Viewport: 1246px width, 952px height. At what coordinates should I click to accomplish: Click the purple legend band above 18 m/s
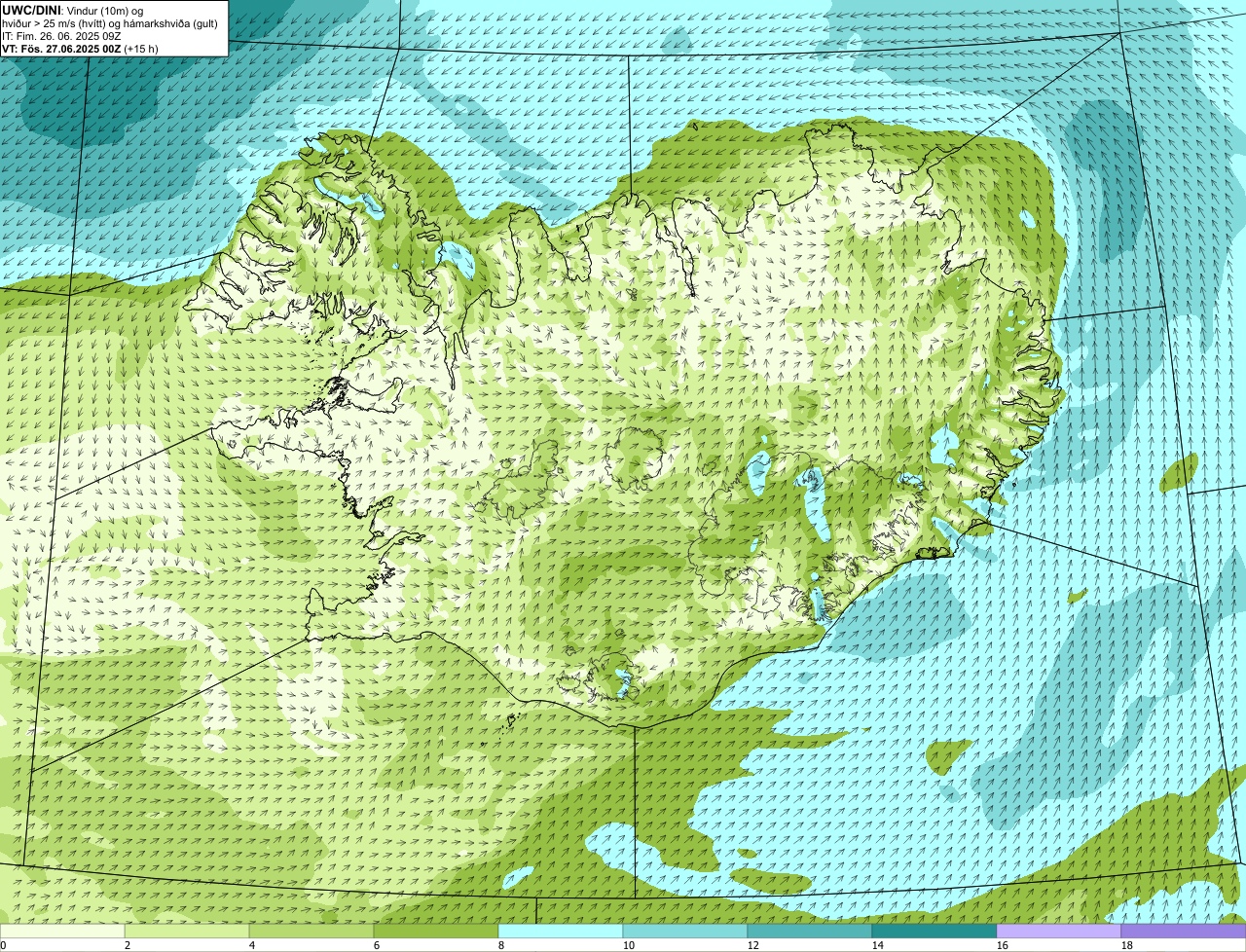click(x=1184, y=931)
